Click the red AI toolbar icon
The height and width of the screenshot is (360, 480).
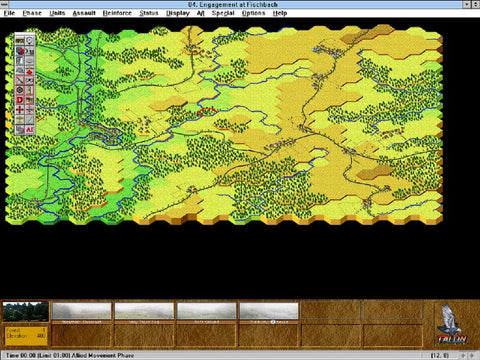click(30, 129)
